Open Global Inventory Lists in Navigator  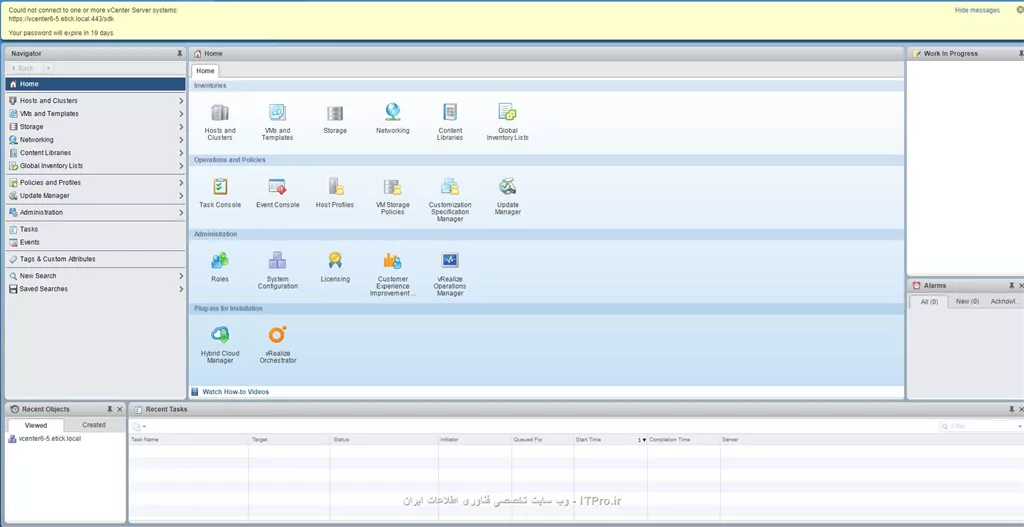(x=95, y=166)
